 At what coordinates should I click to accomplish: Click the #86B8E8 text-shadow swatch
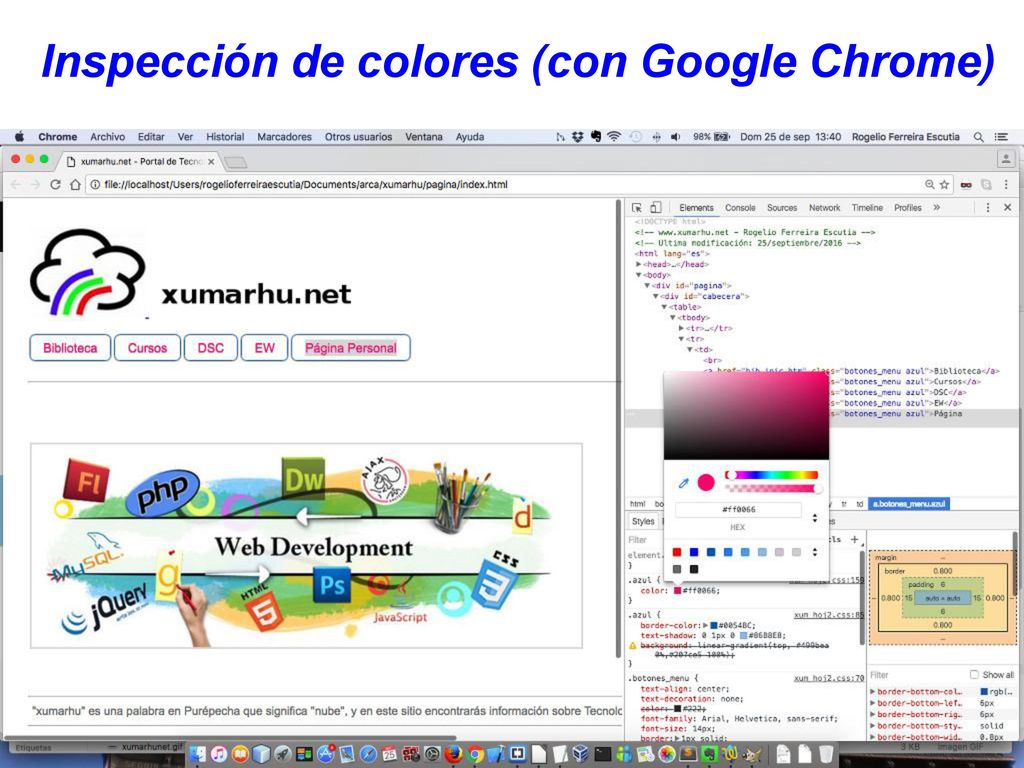[x=743, y=635]
